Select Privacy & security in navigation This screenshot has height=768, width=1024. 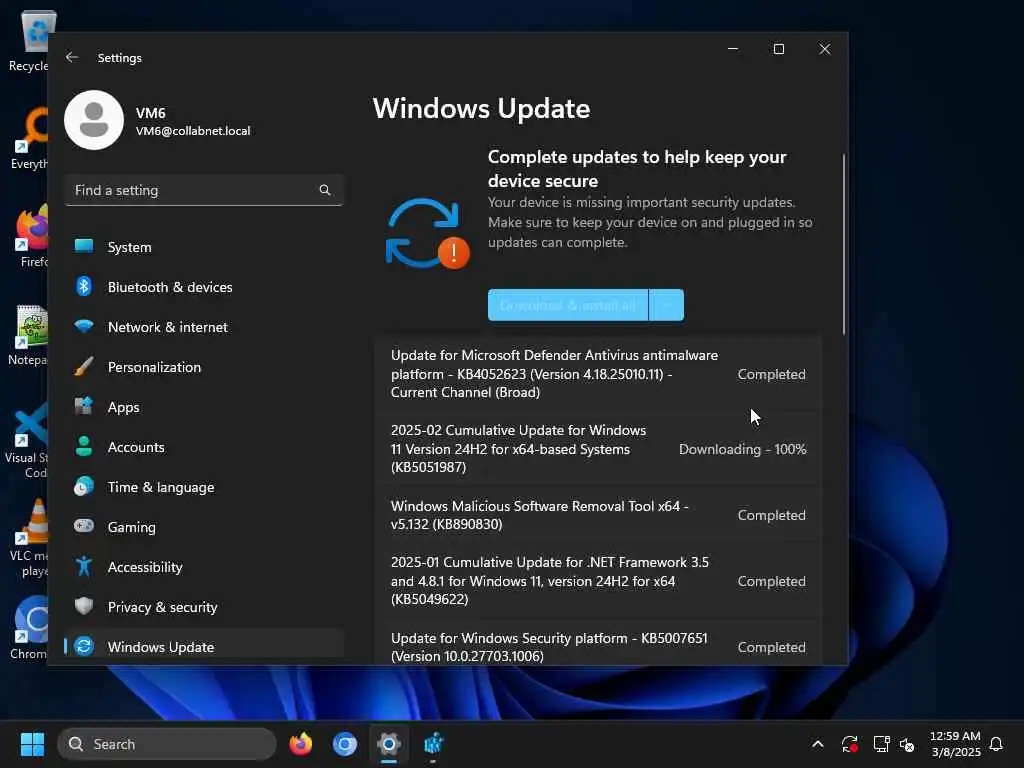[204, 607]
